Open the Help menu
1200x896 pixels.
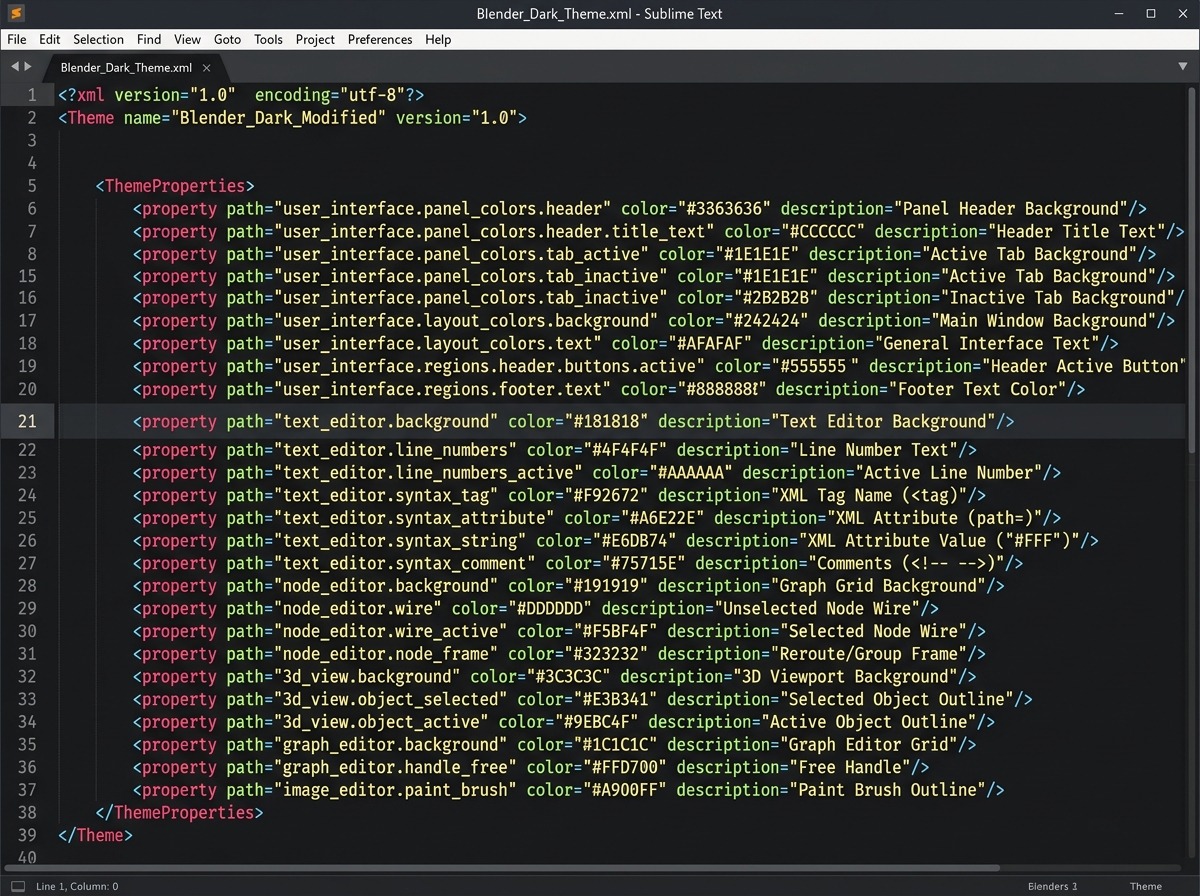point(438,39)
